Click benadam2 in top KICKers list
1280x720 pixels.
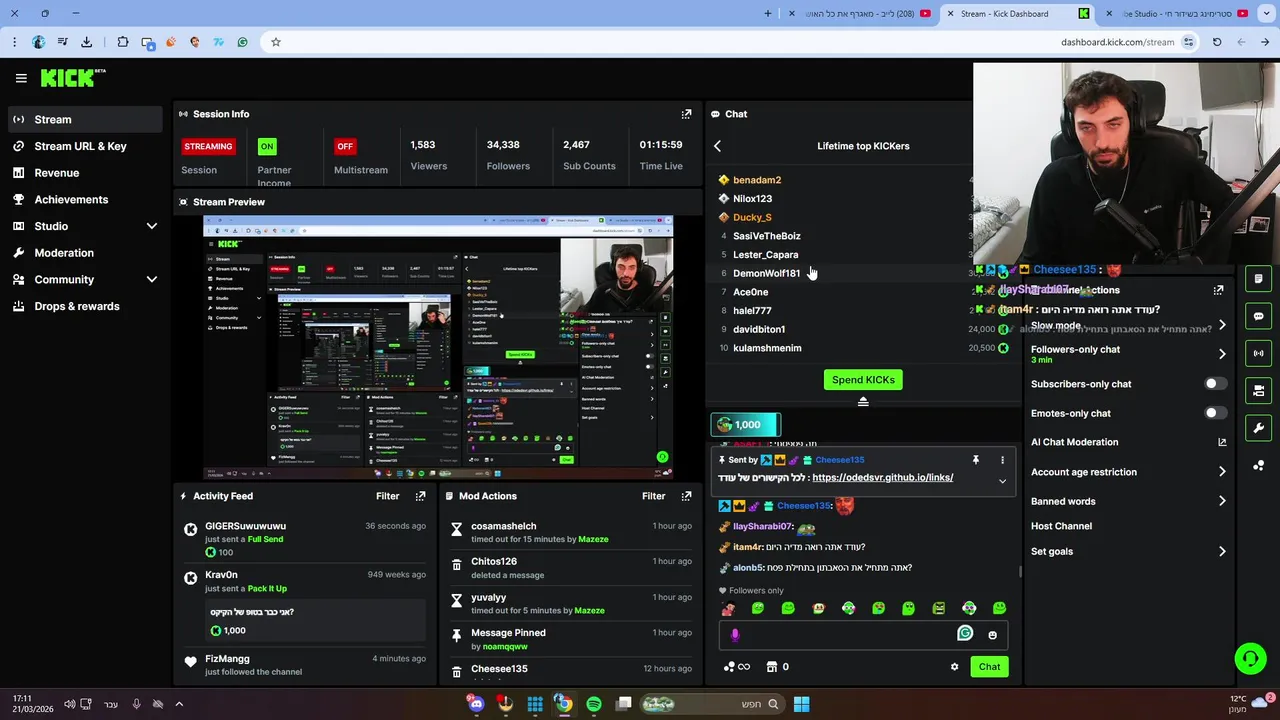[757, 180]
